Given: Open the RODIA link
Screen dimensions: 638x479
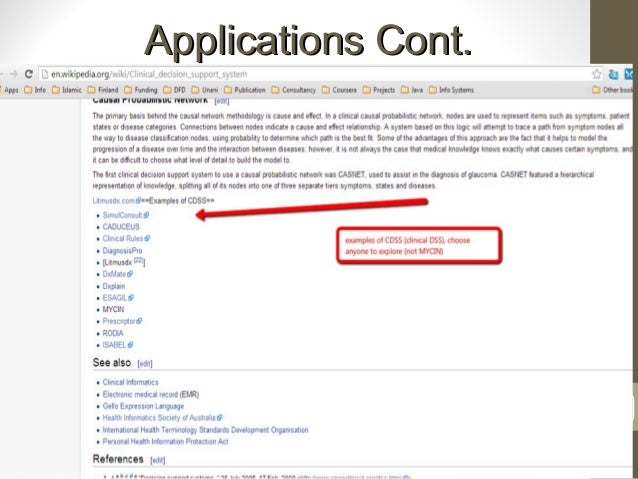Looking at the screenshot, I should click(113, 333).
